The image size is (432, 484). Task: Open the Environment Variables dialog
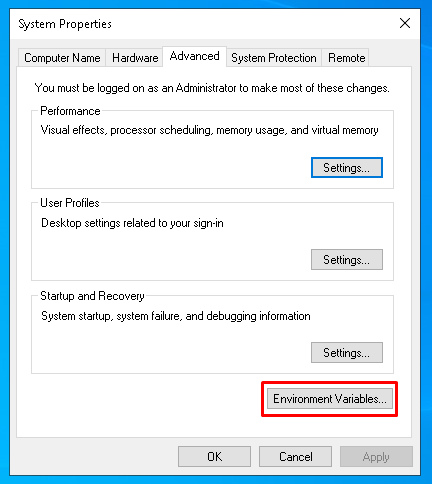[330, 399]
